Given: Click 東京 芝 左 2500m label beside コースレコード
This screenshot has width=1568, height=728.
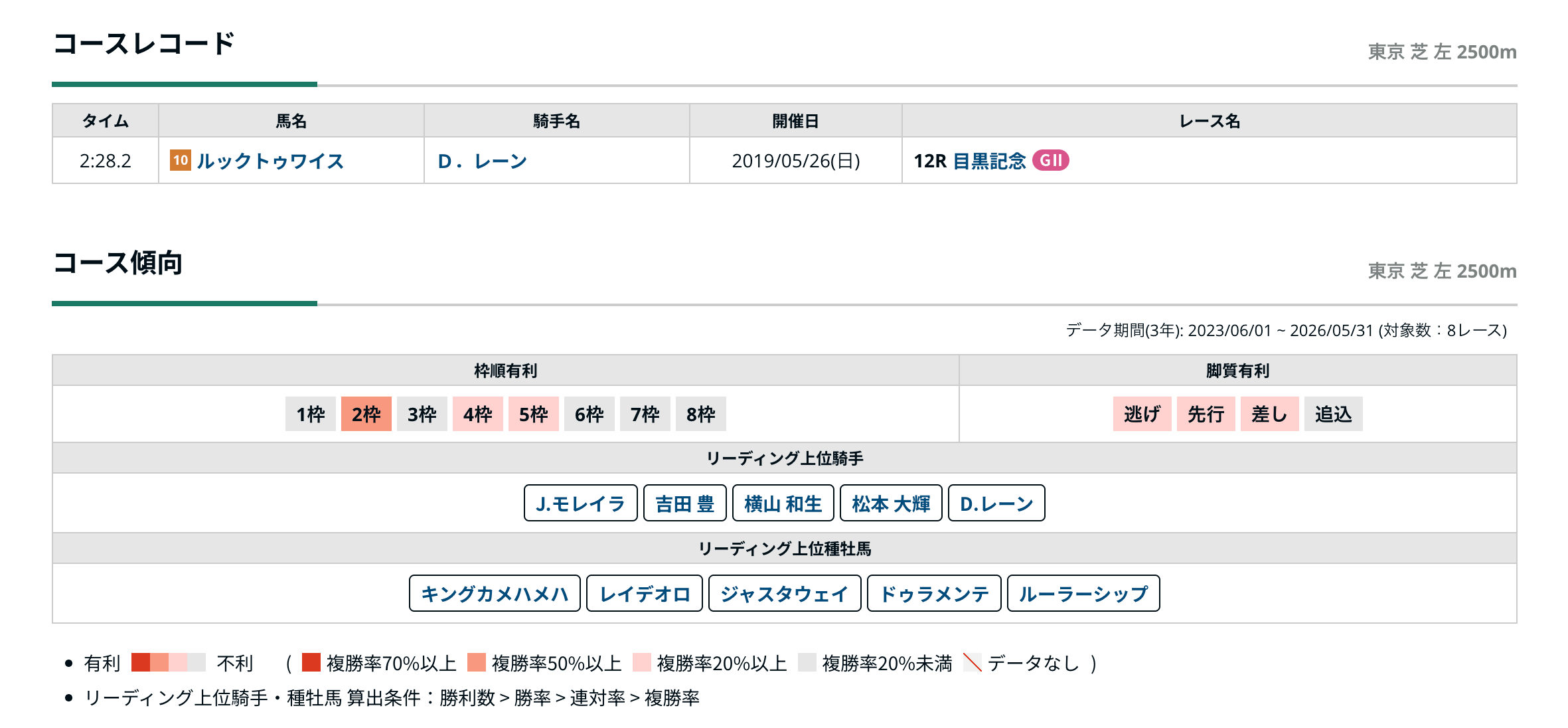Looking at the screenshot, I should click(x=1443, y=52).
